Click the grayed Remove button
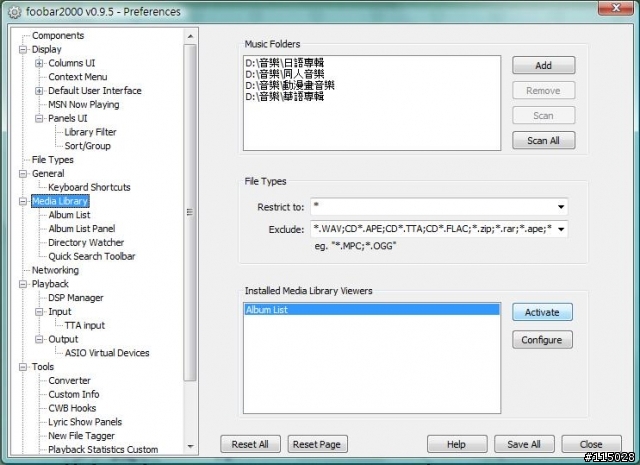Image resolution: width=640 pixels, height=465 pixels. point(544,91)
